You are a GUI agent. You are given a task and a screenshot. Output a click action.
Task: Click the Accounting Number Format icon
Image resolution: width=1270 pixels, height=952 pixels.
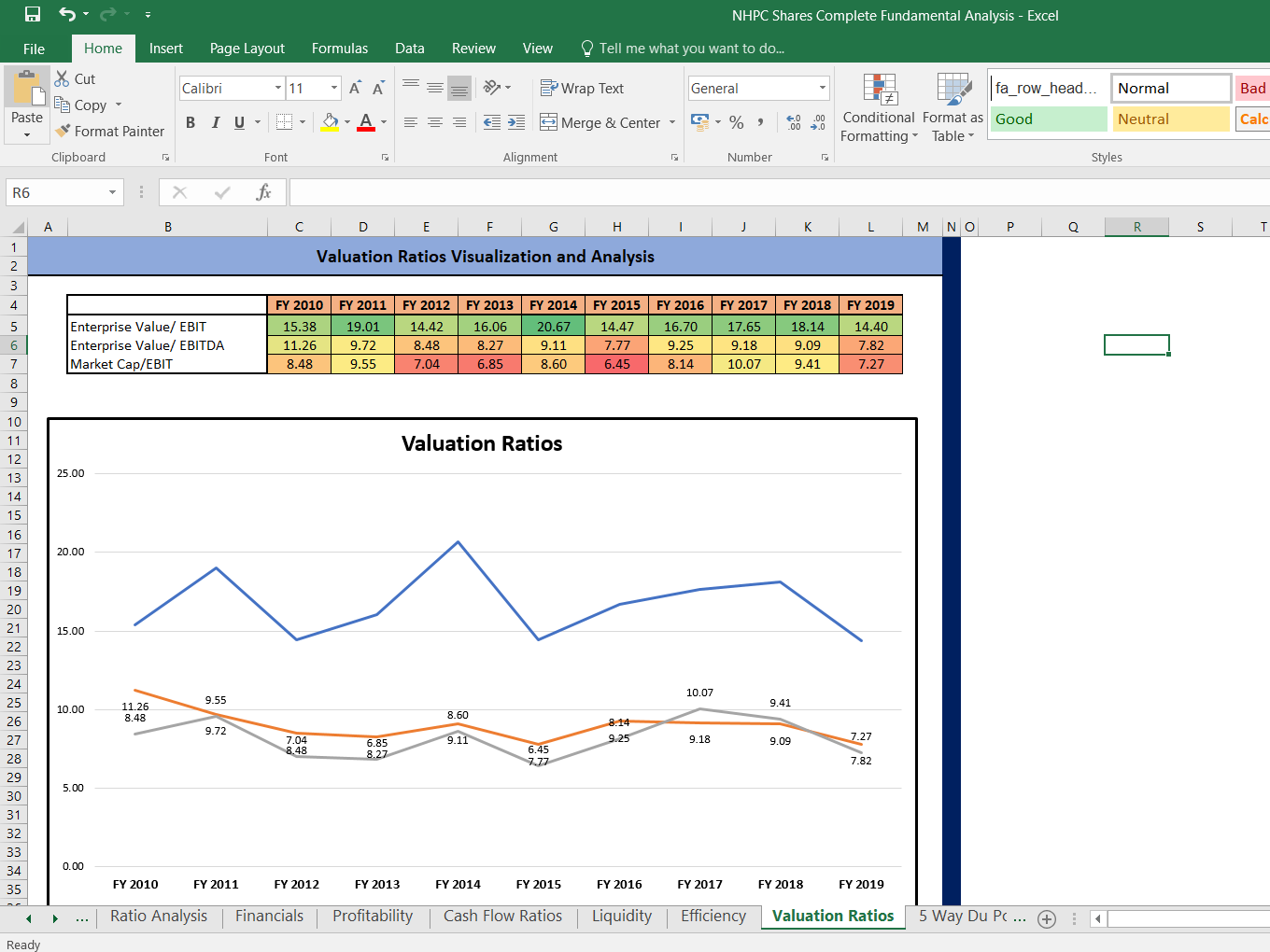click(x=699, y=122)
